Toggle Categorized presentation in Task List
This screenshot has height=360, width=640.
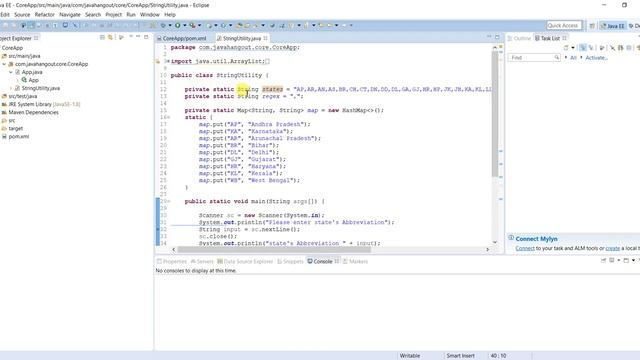pos(582,48)
